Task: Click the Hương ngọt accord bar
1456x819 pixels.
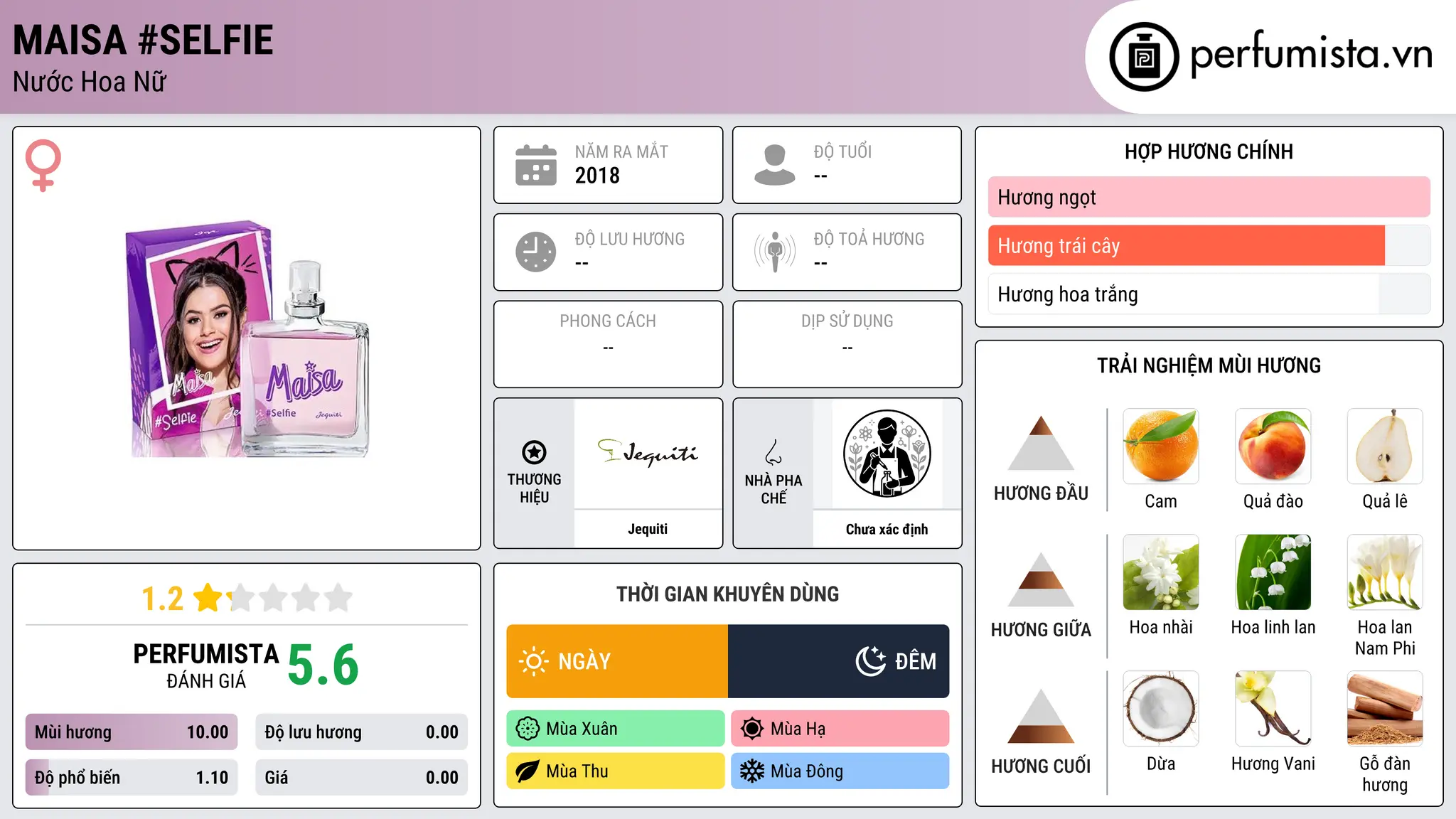Action: 1209,197
